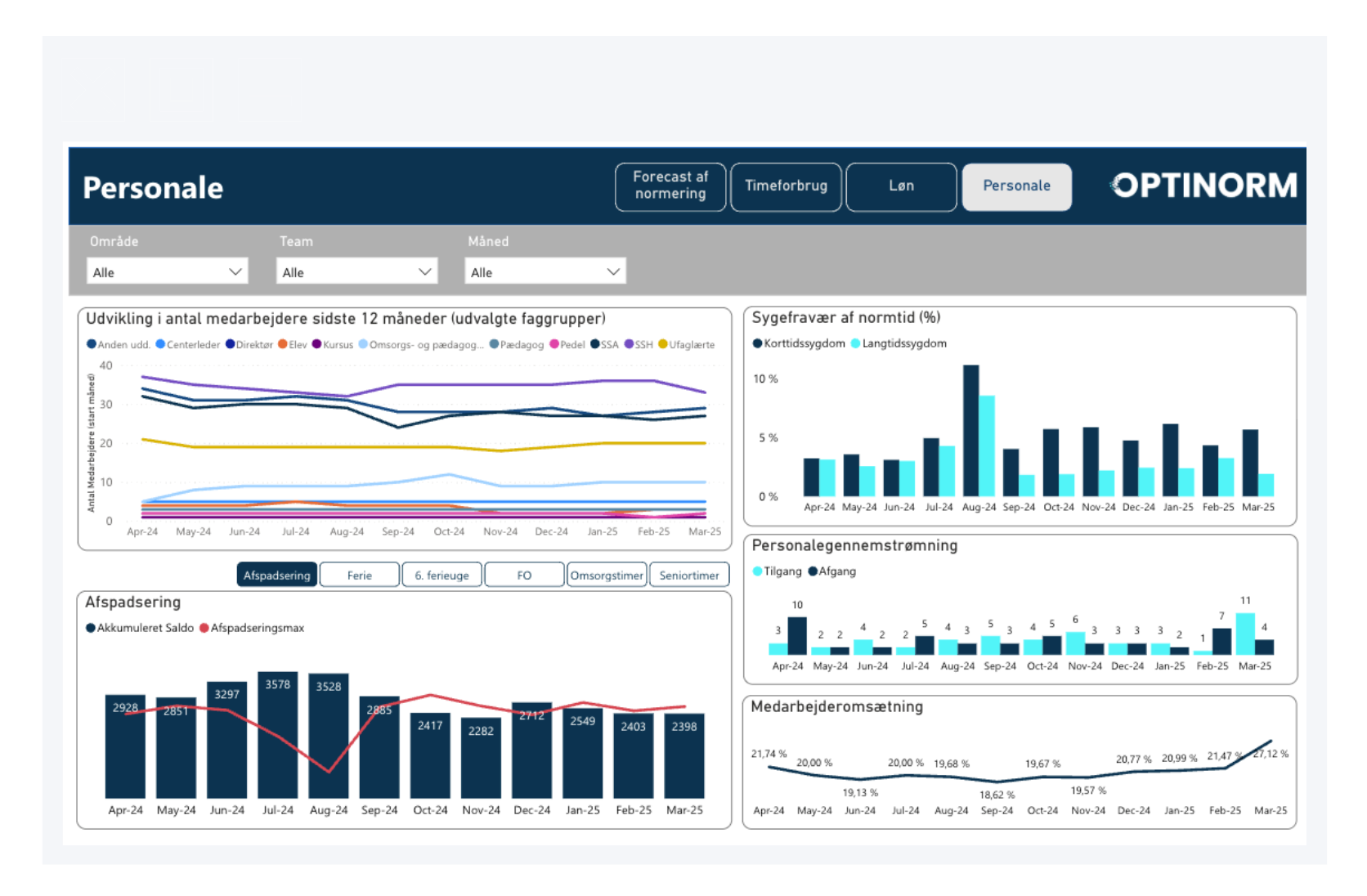Select the Personale navigation button

(1016, 186)
